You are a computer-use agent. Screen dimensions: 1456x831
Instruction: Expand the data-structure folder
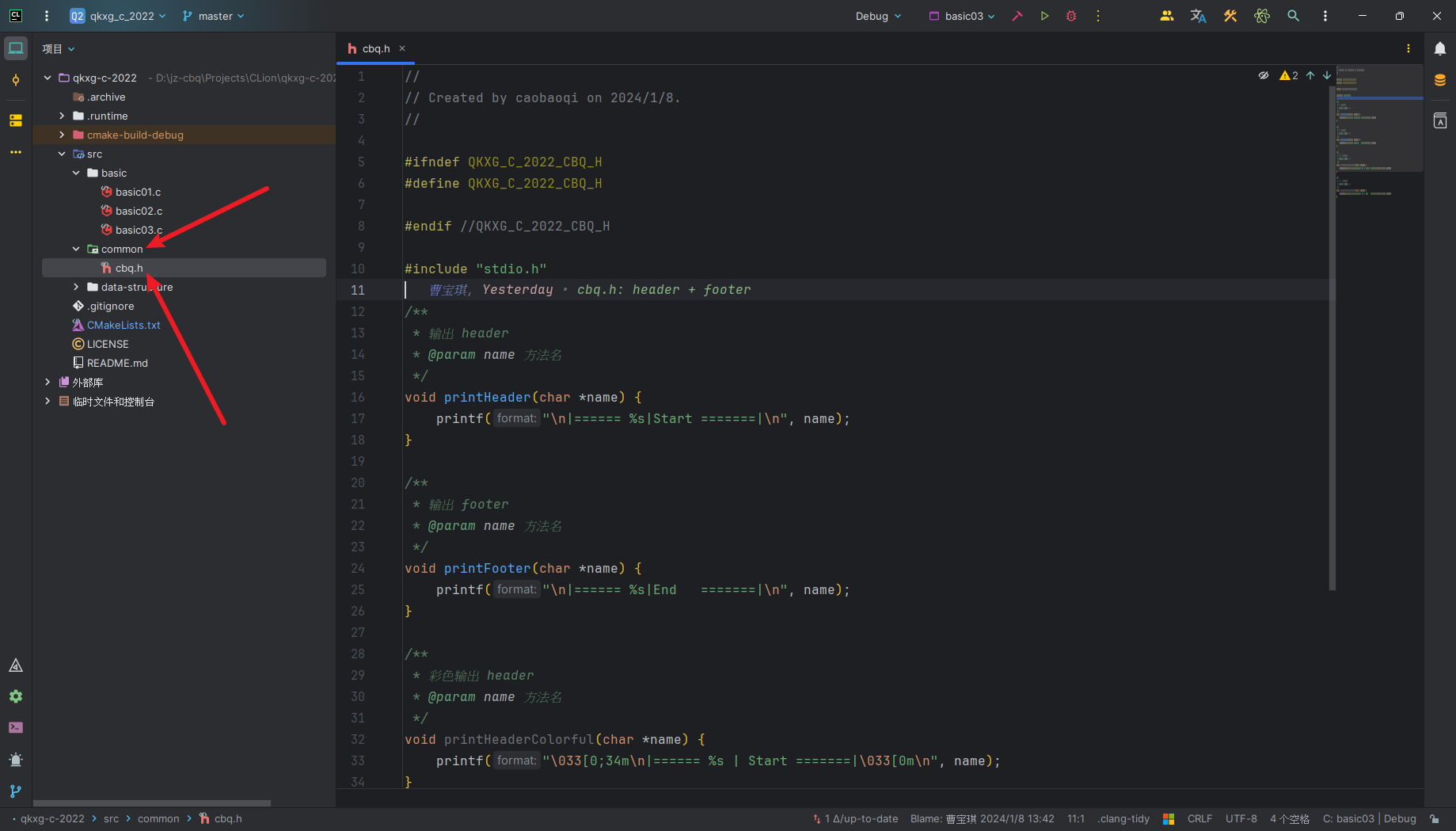tap(76, 287)
